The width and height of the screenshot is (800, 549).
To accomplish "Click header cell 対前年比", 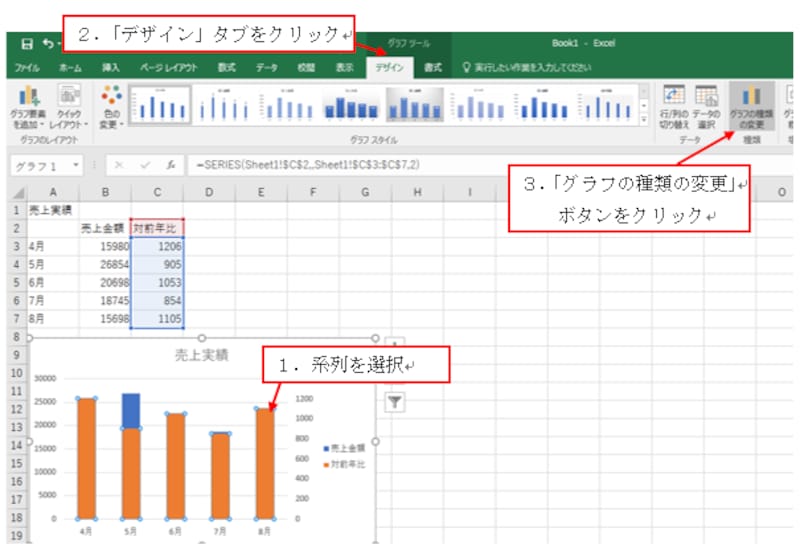I will 157,228.
